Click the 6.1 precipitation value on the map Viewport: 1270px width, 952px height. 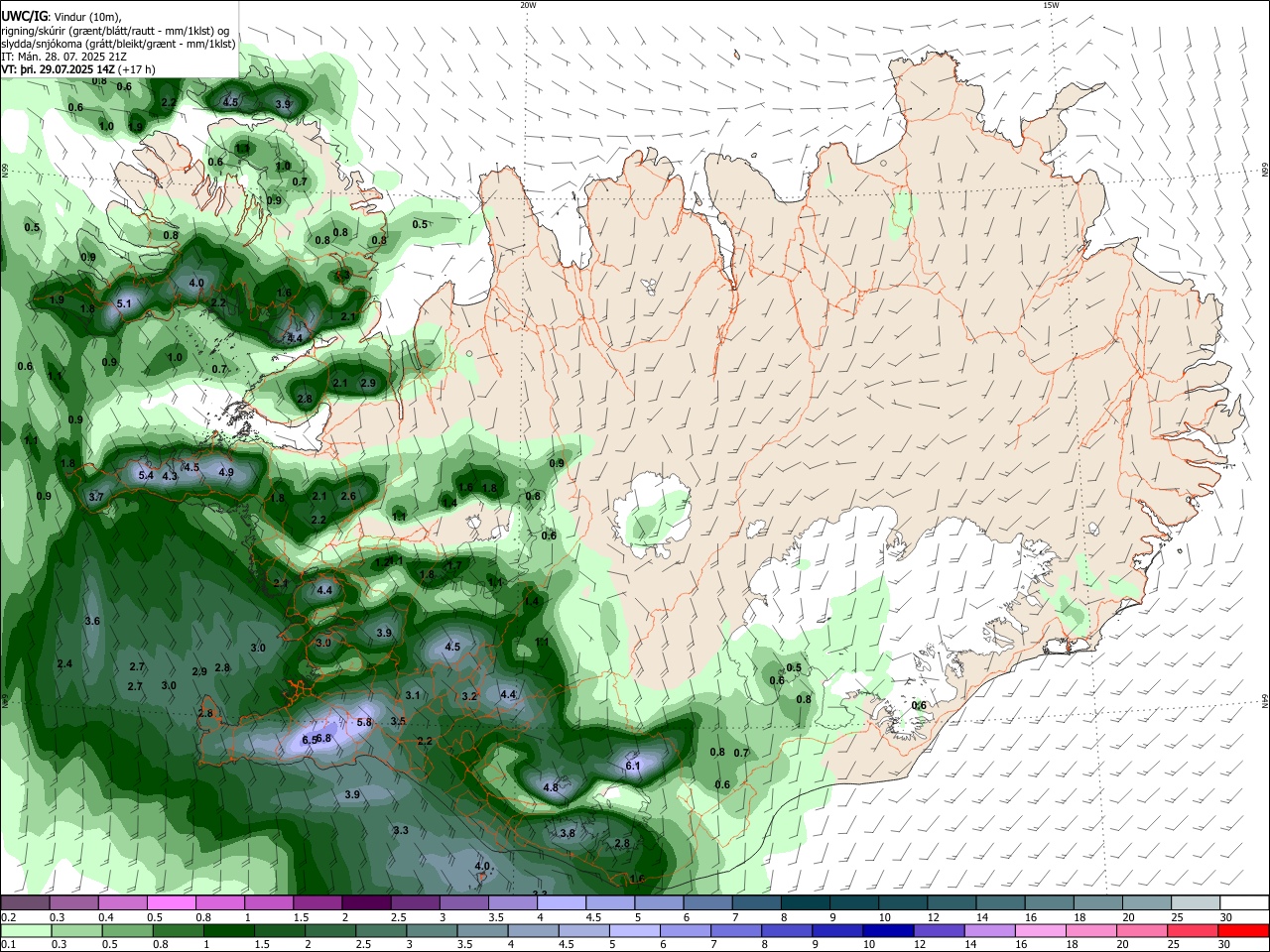pyautogui.click(x=633, y=766)
